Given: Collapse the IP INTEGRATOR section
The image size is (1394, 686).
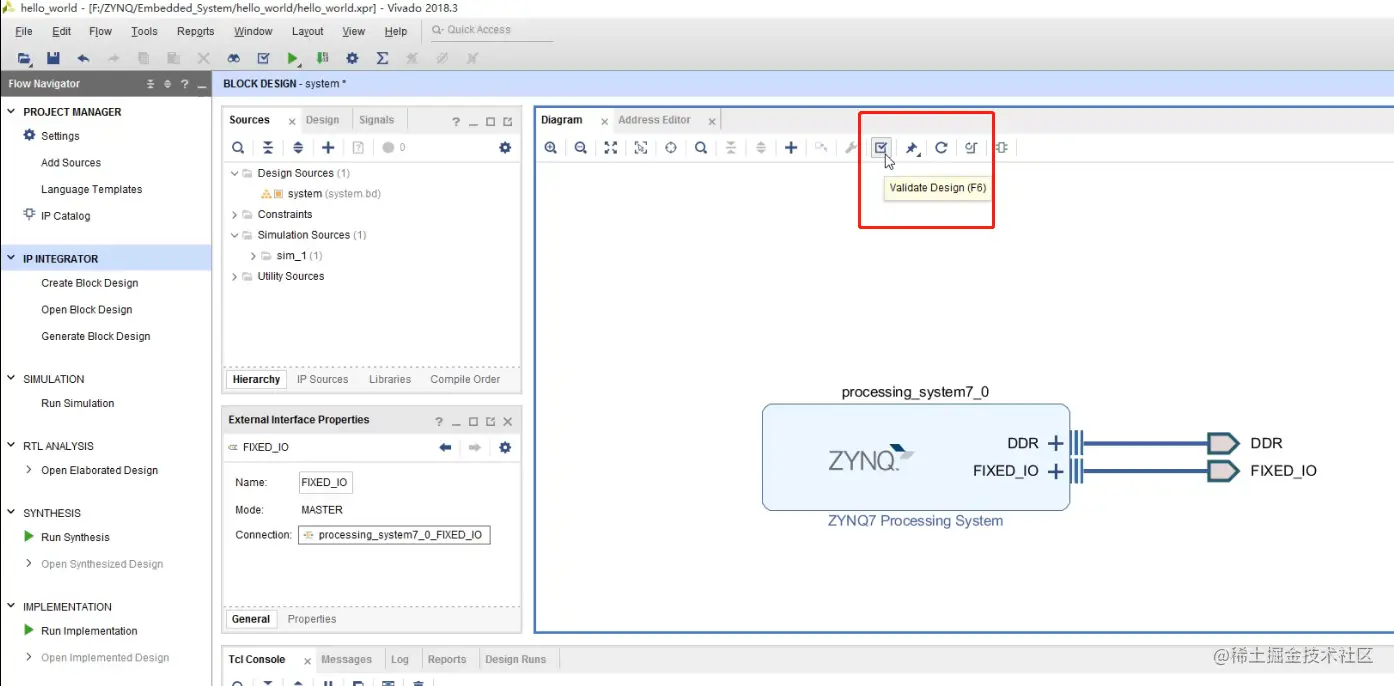Looking at the screenshot, I should (x=12, y=258).
